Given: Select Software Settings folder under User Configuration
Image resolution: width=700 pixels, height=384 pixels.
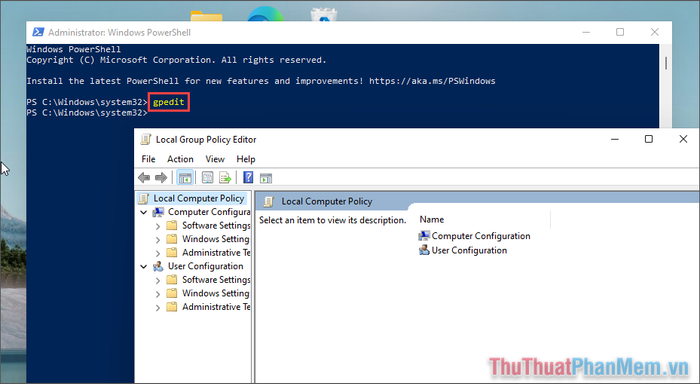Looking at the screenshot, I should pyautogui.click(x=216, y=280).
